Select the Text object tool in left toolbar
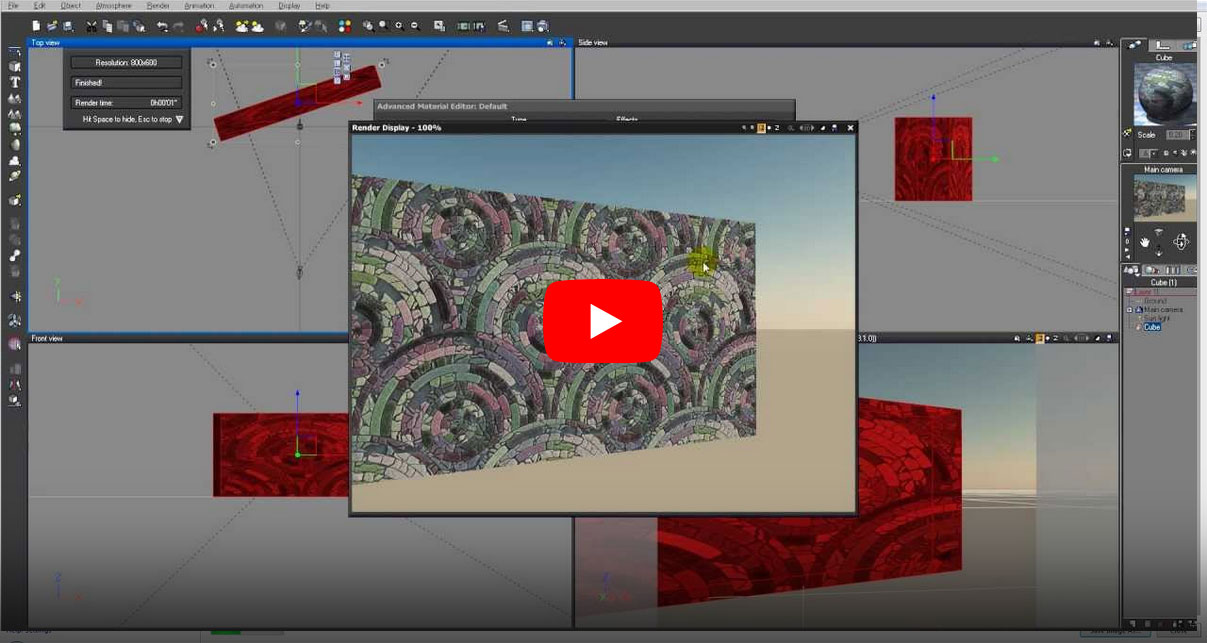The width and height of the screenshot is (1207, 643). pyautogui.click(x=15, y=82)
